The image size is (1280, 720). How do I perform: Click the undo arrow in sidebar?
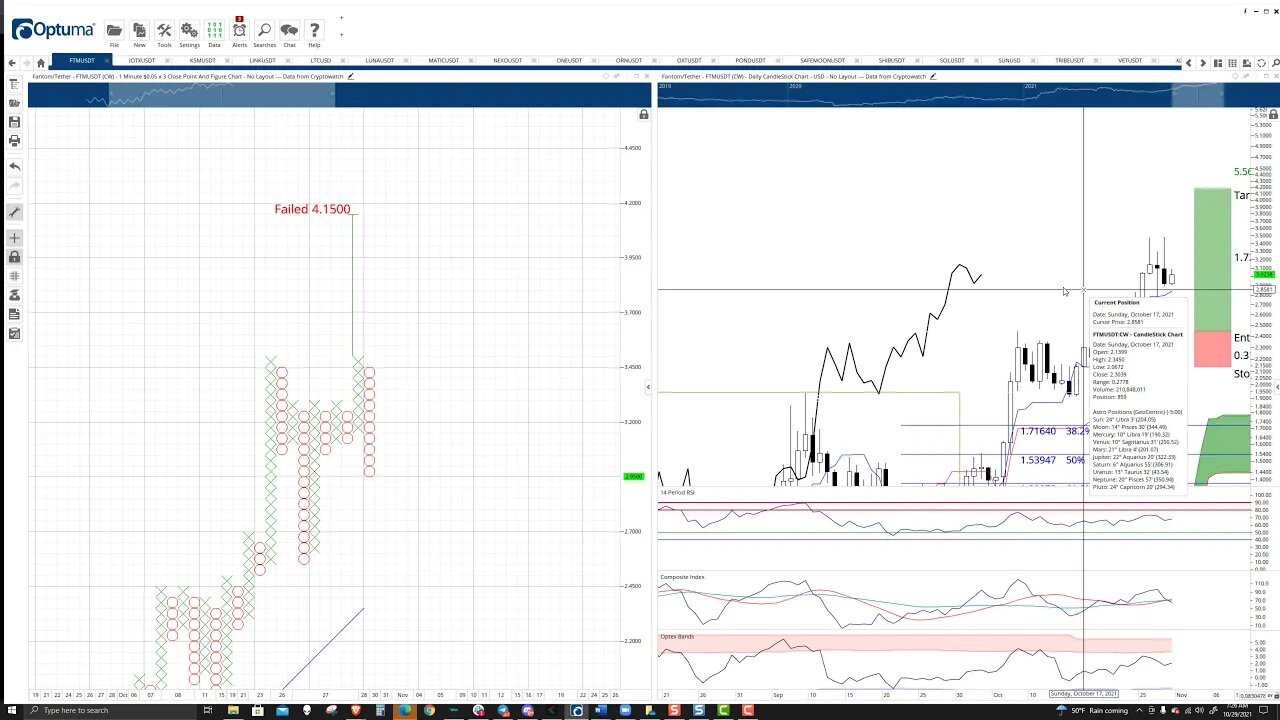14,167
